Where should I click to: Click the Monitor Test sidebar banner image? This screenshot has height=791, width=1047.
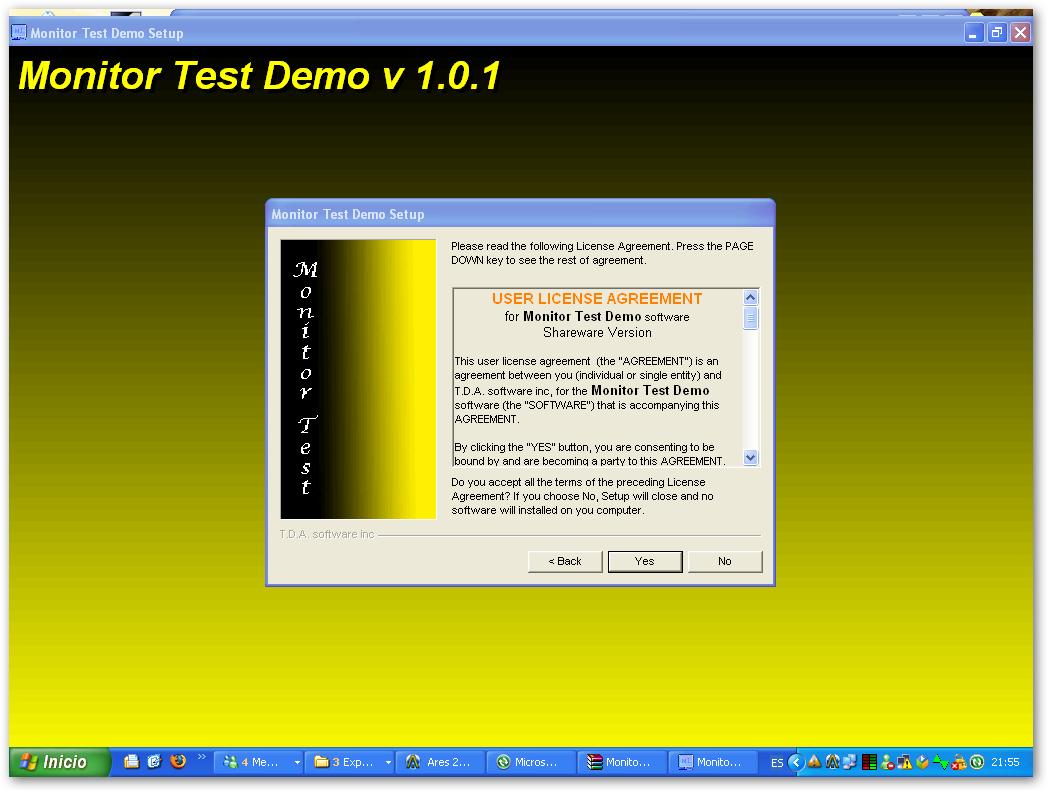click(358, 379)
